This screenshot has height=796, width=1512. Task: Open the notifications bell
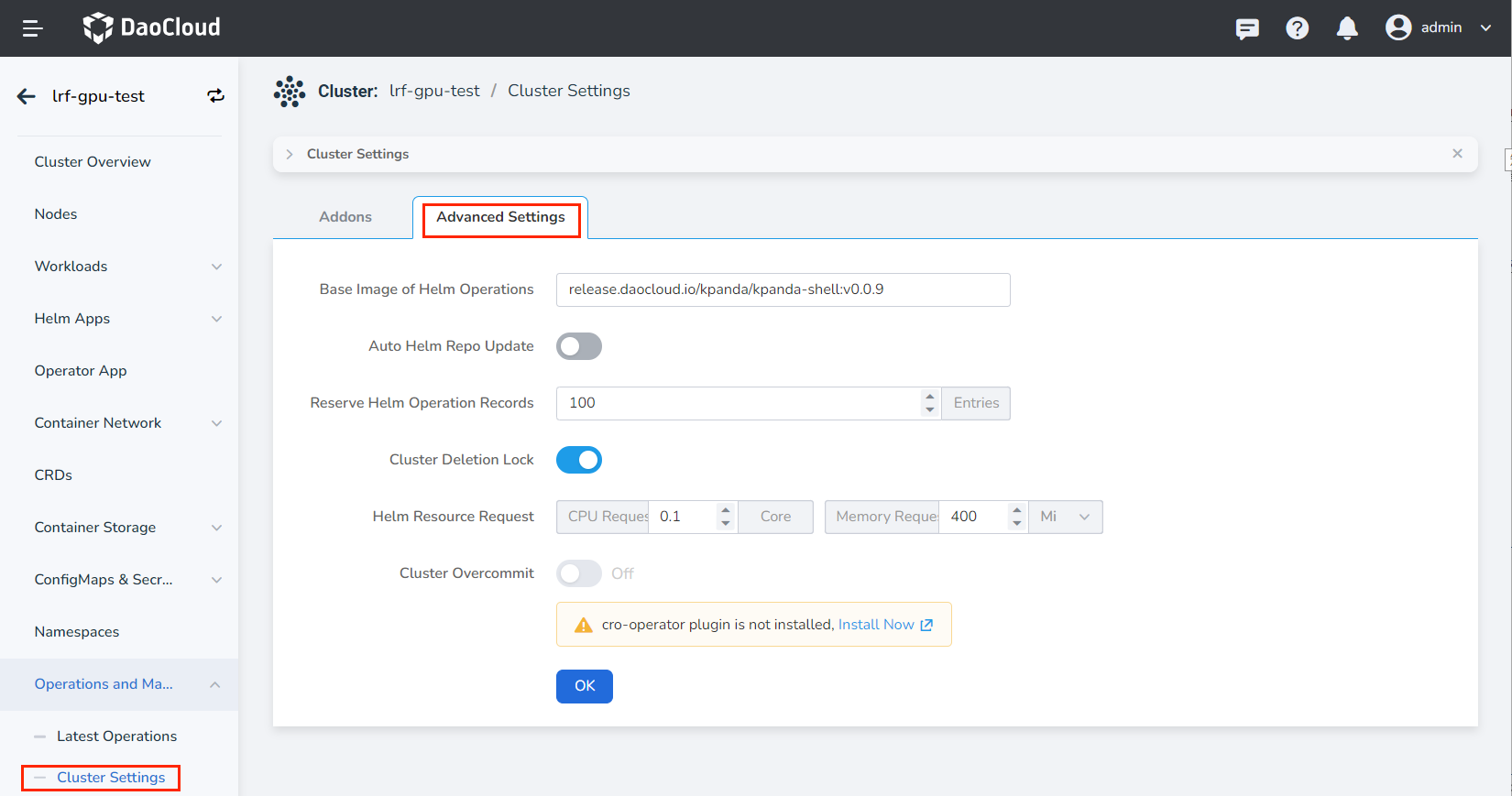1346,28
